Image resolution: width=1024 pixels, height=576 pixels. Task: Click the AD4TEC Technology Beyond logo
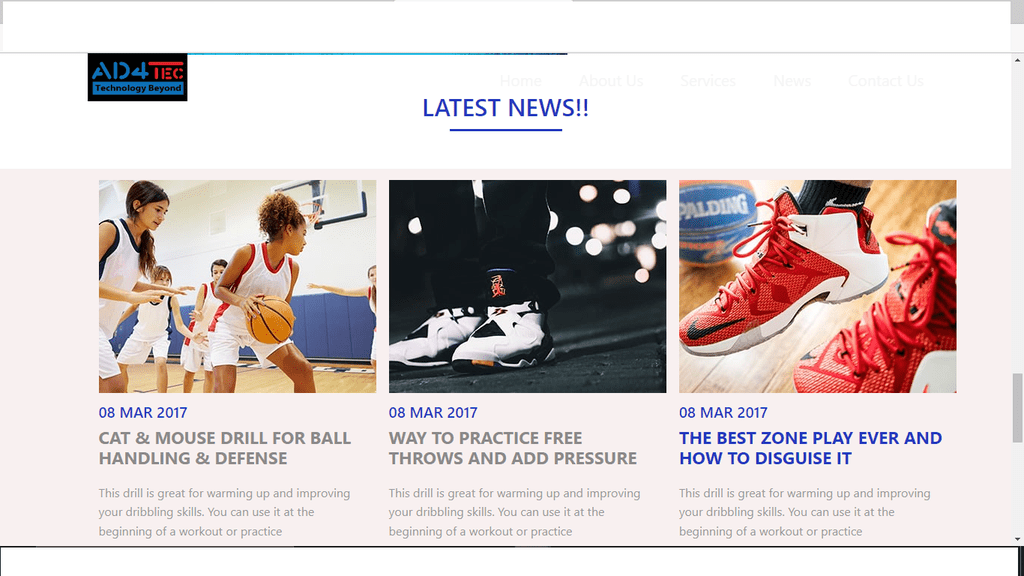pos(137,77)
